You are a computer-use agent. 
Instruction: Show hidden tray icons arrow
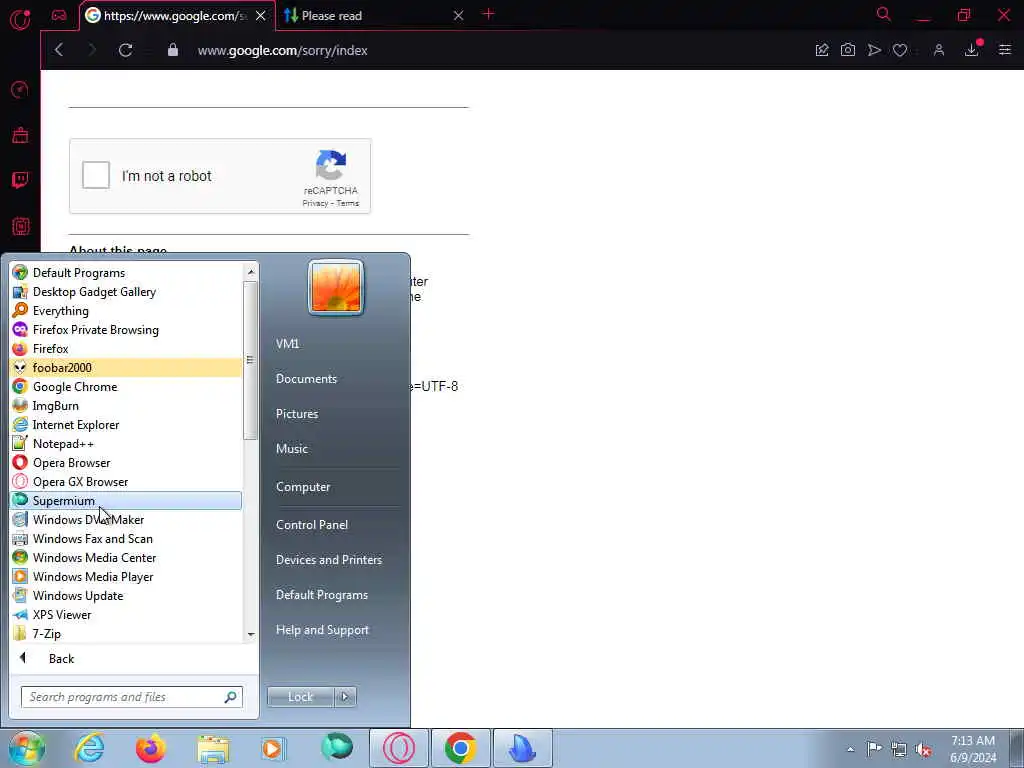[x=850, y=749]
